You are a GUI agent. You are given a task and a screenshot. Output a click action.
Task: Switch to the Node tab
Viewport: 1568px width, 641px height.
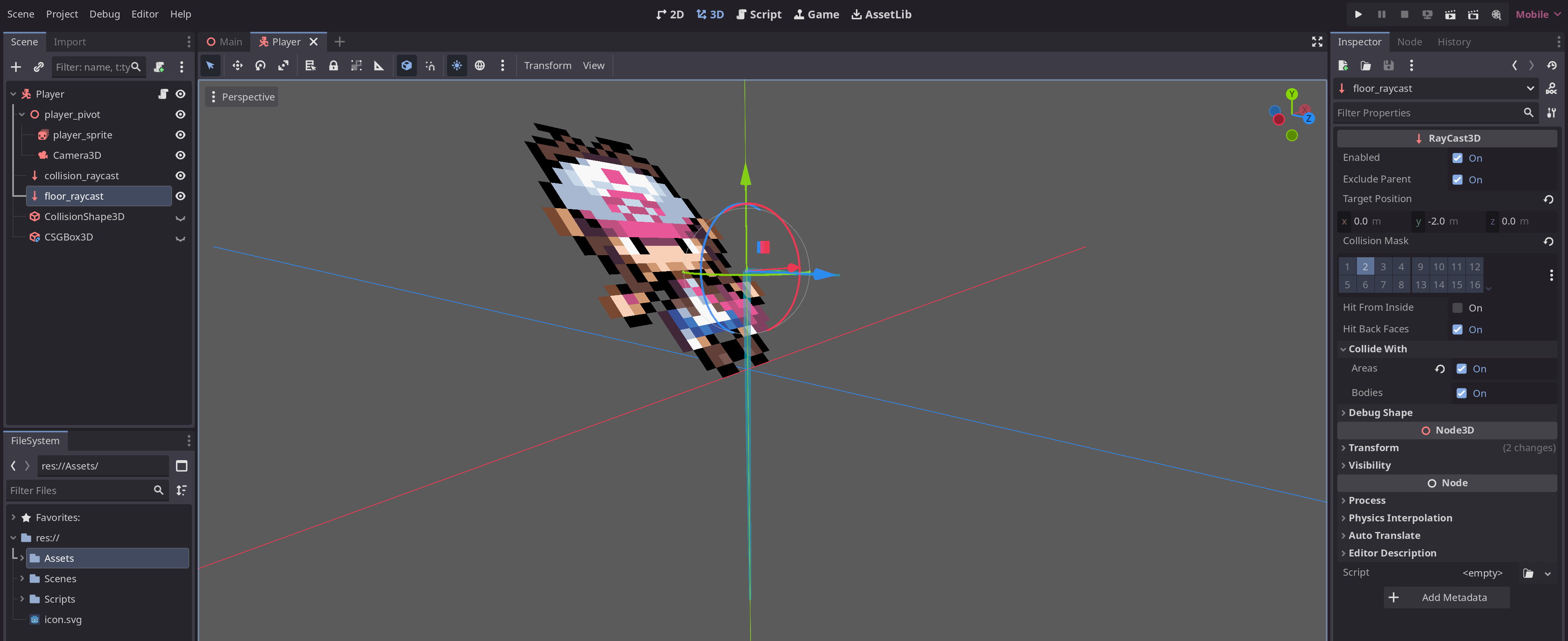pyautogui.click(x=1409, y=41)
